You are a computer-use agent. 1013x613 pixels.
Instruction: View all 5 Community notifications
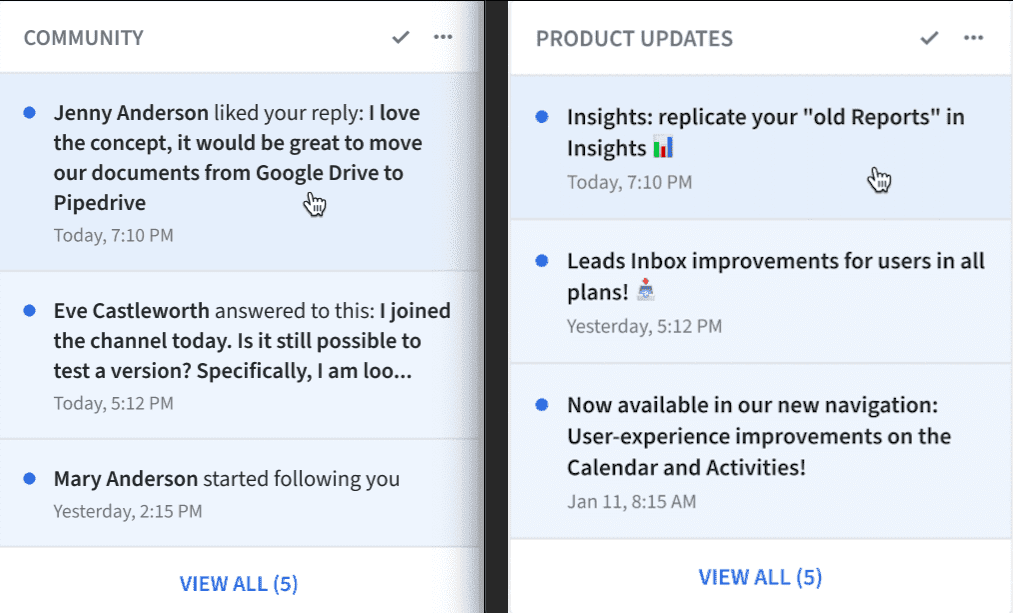(238, 583)
